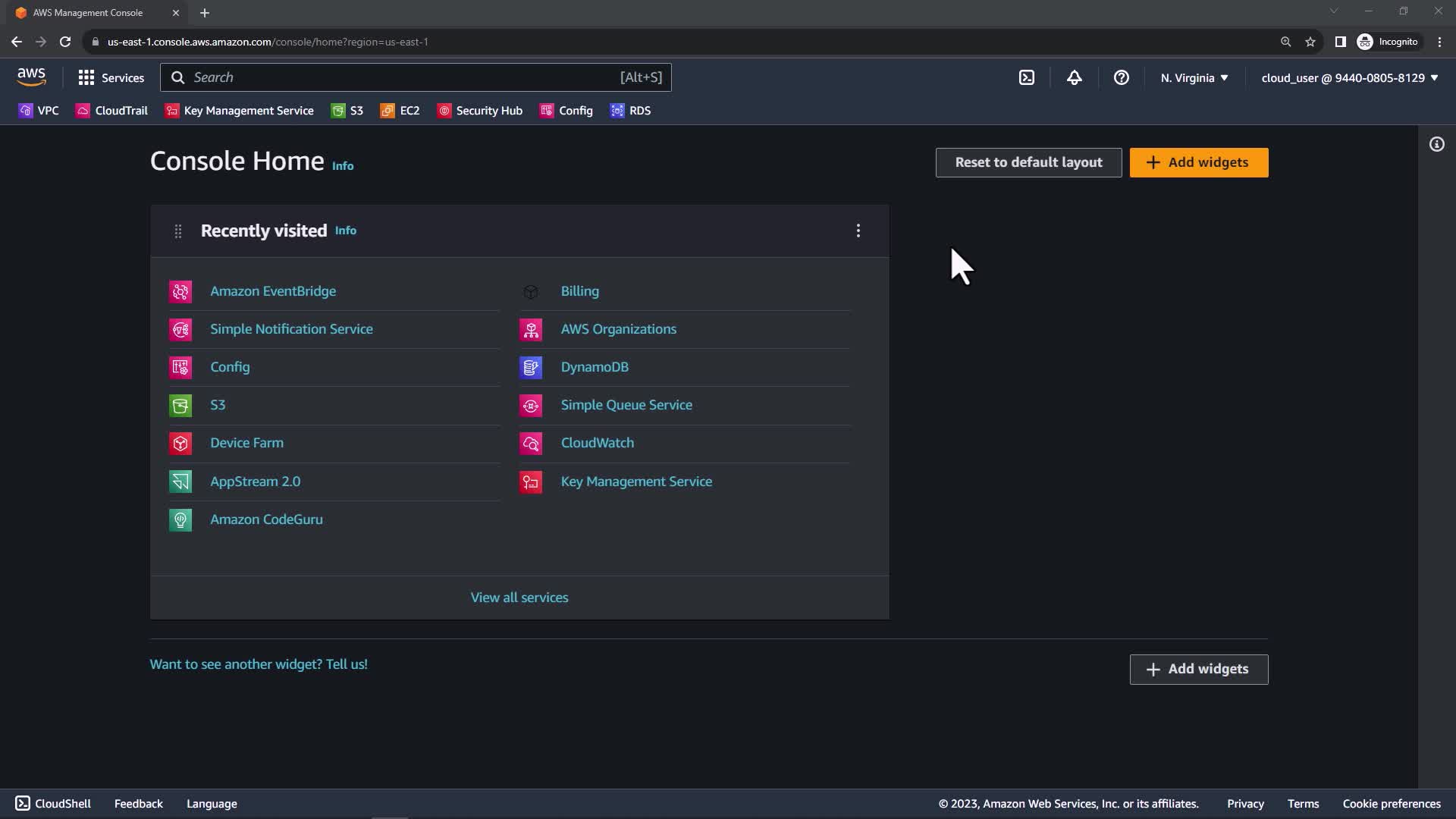Click Reset to default layout button
This screenshot has width=1456, height=819.
coord(1028,162)
